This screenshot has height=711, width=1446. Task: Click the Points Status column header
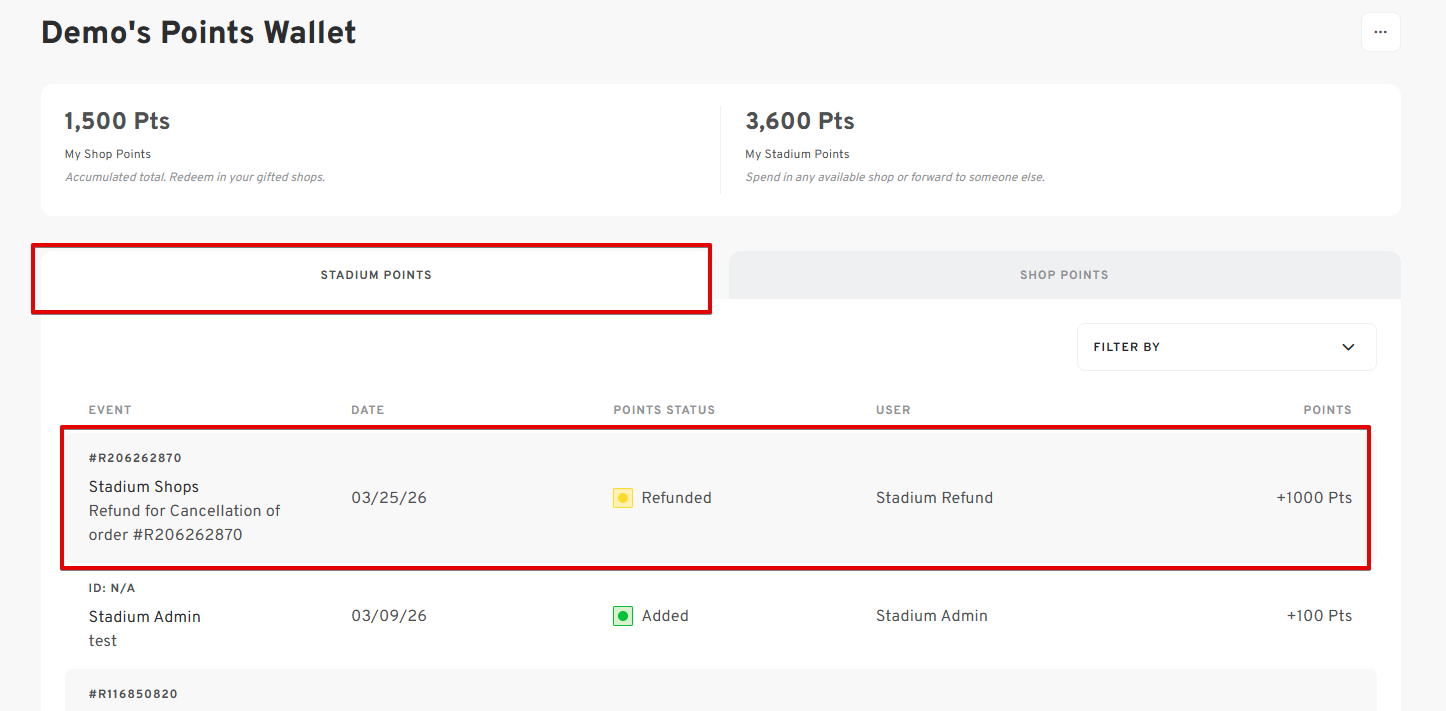(x=664, y=410)
